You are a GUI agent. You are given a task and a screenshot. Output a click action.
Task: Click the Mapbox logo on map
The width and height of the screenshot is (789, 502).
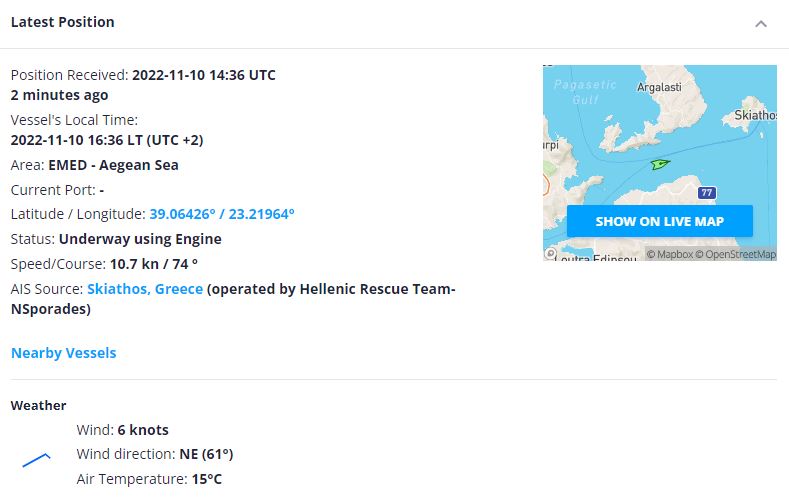[x=551, y=254]
